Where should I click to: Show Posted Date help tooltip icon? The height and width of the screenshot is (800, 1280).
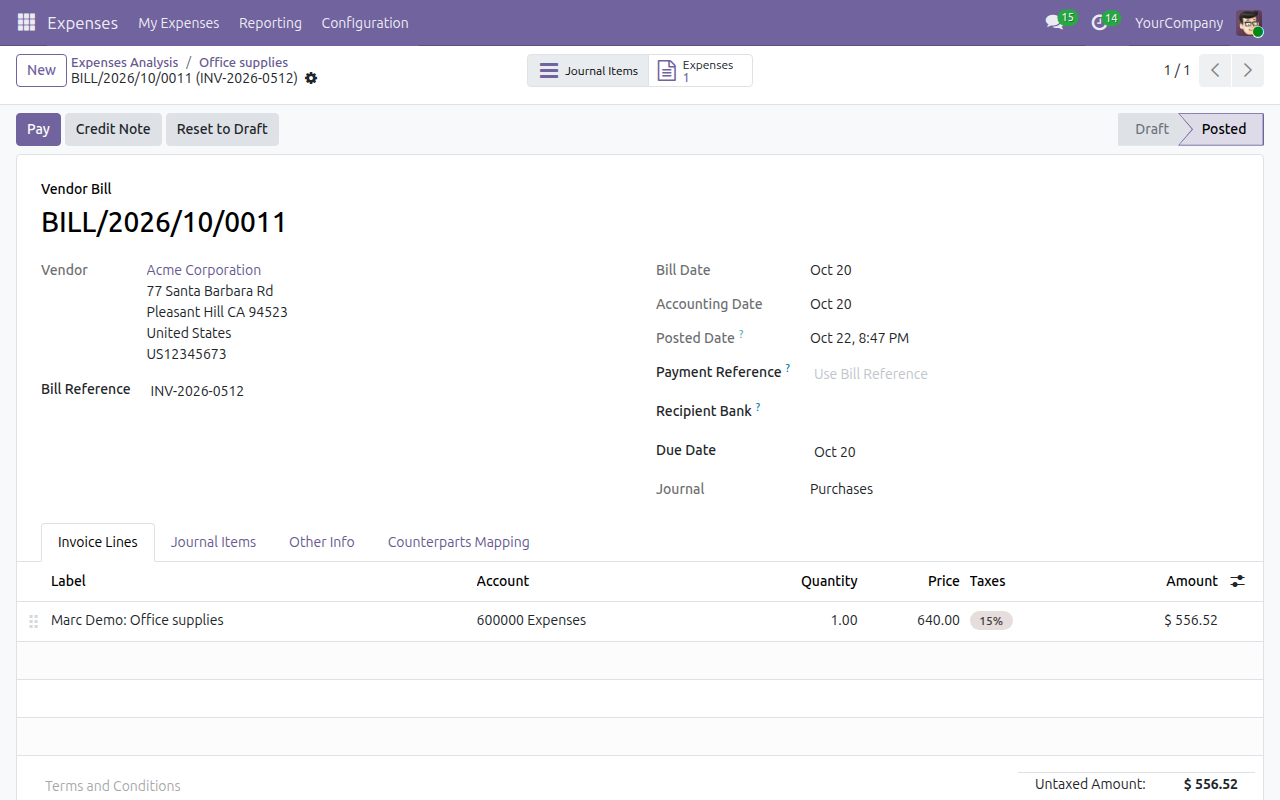[741, 333]
